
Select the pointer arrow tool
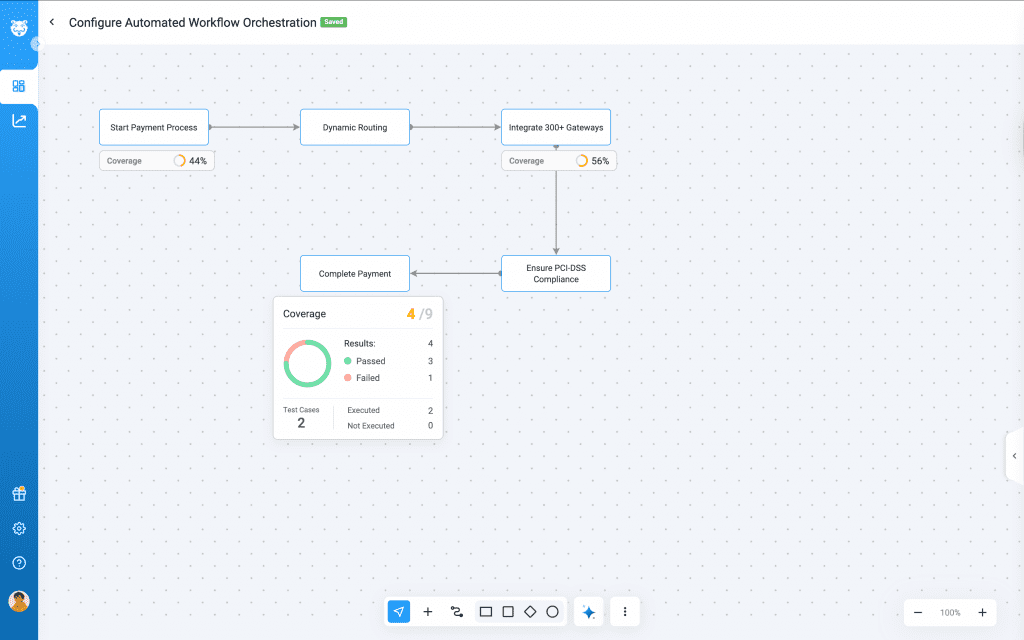point(399,612)
